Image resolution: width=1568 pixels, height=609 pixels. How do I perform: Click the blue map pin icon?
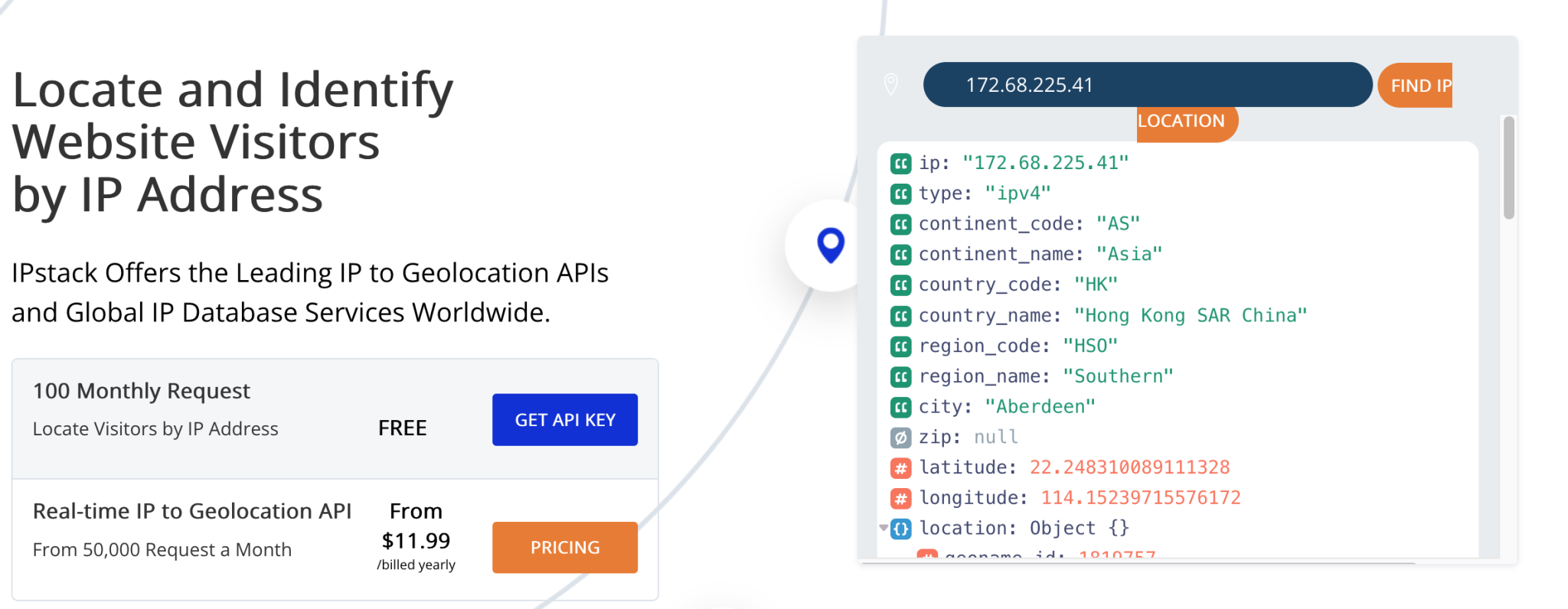point(831,245)
